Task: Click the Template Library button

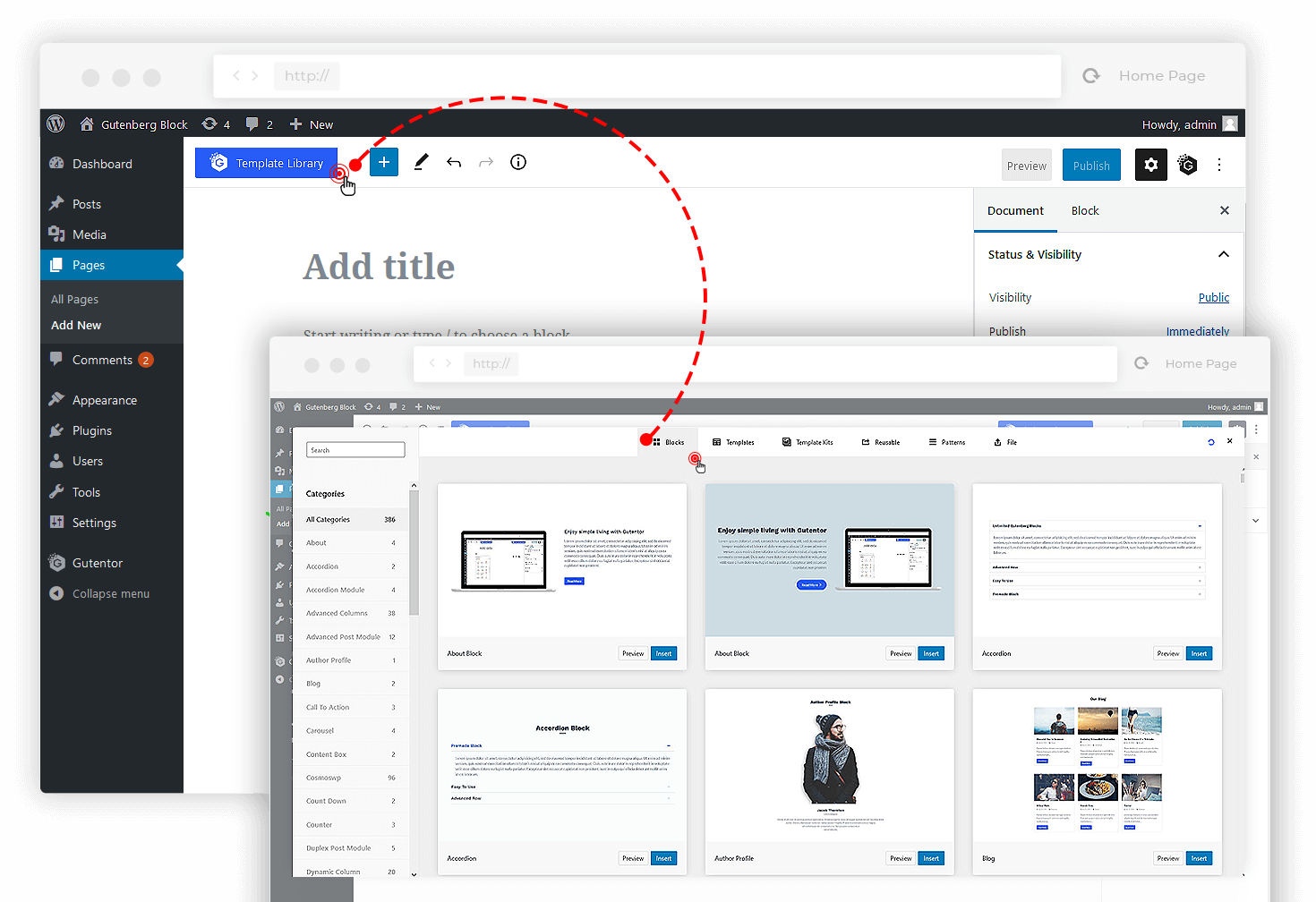Action: 266,163
